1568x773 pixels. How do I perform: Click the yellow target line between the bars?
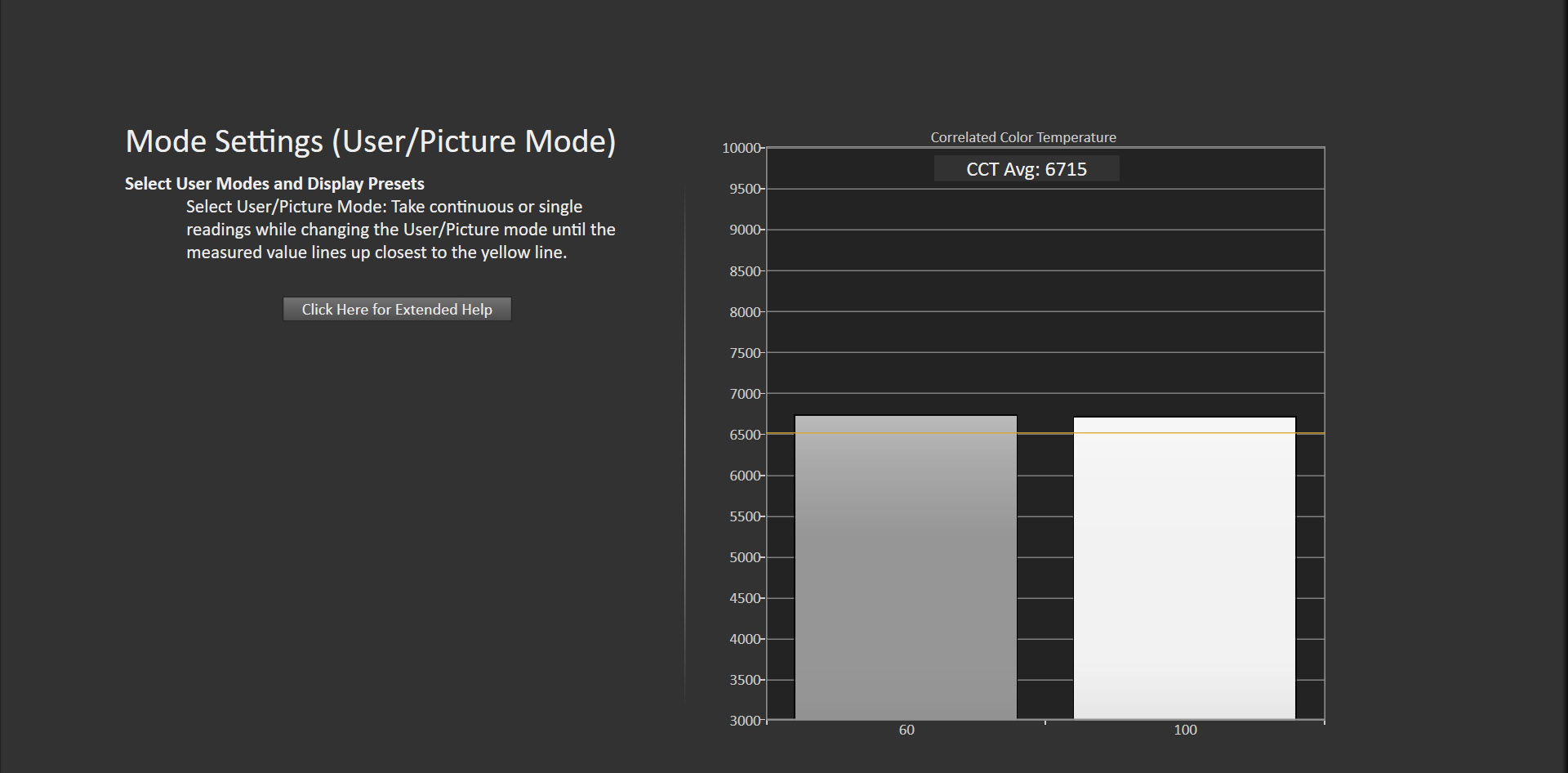click(1045, 433)
